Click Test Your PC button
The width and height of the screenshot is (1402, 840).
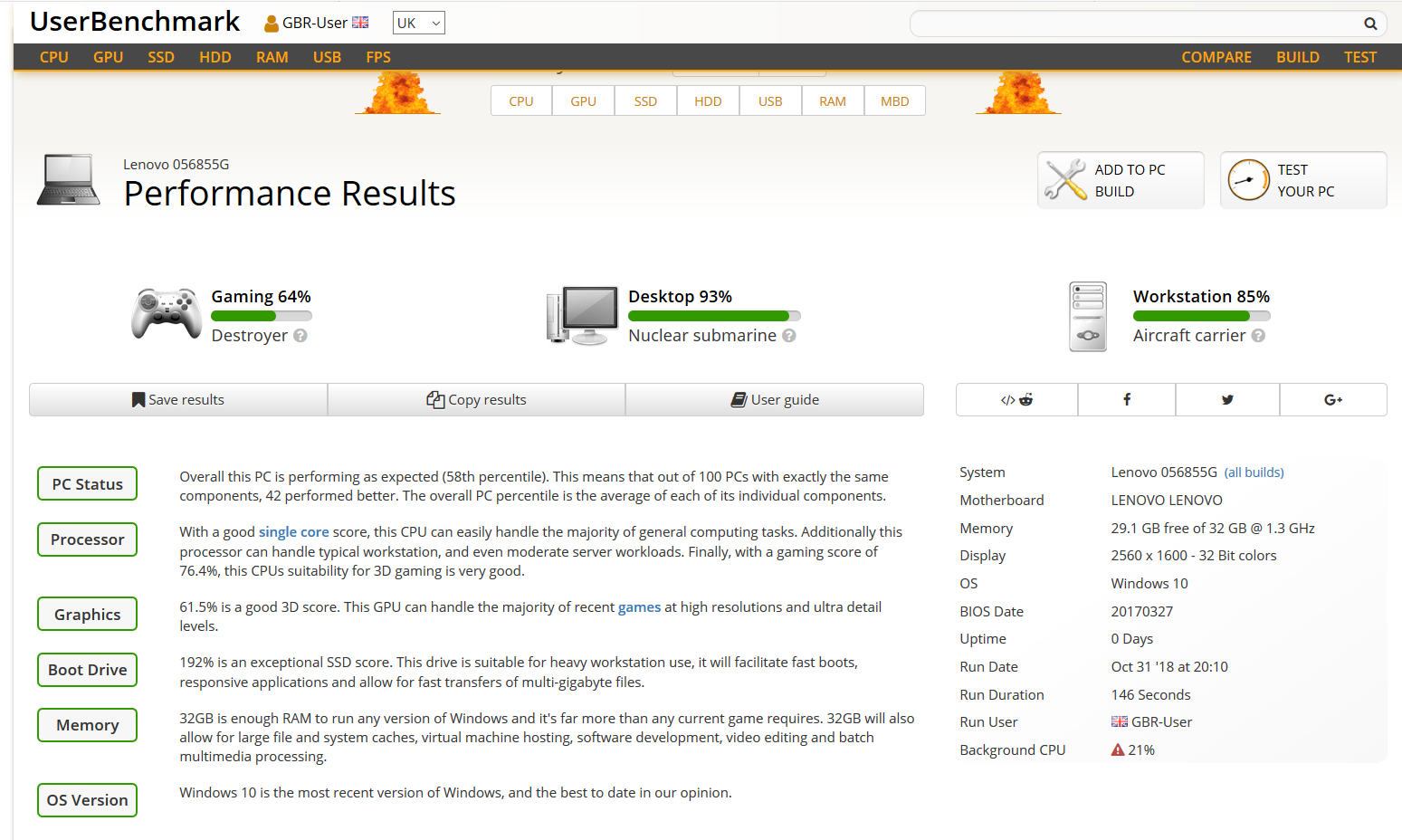(1303, 180)
